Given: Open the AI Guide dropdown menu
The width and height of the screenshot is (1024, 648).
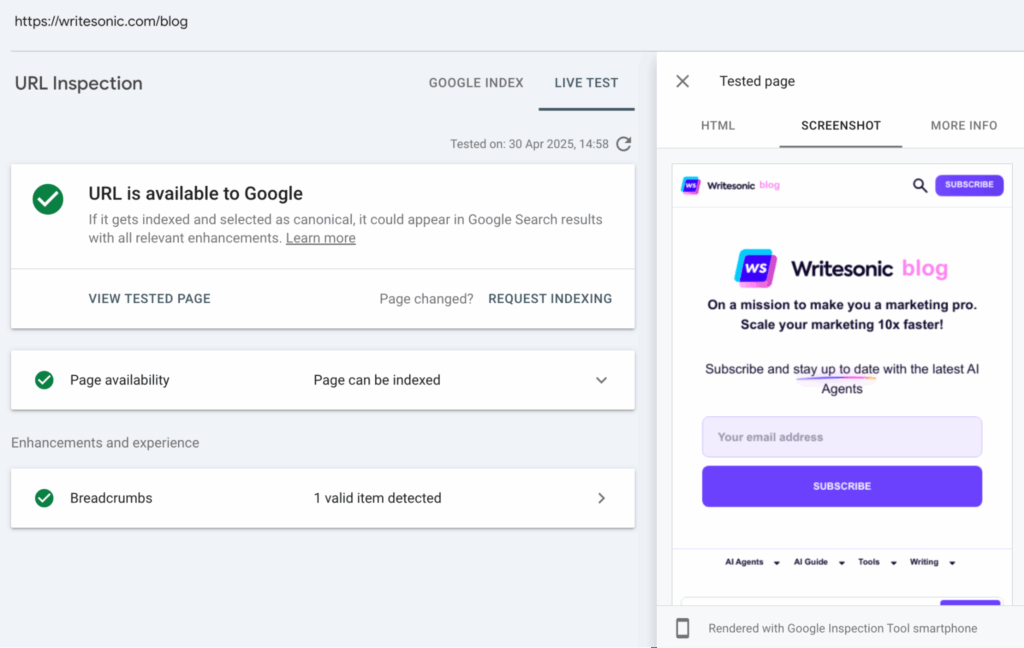Looking at the screenshot, I should (x=819, y=562).
